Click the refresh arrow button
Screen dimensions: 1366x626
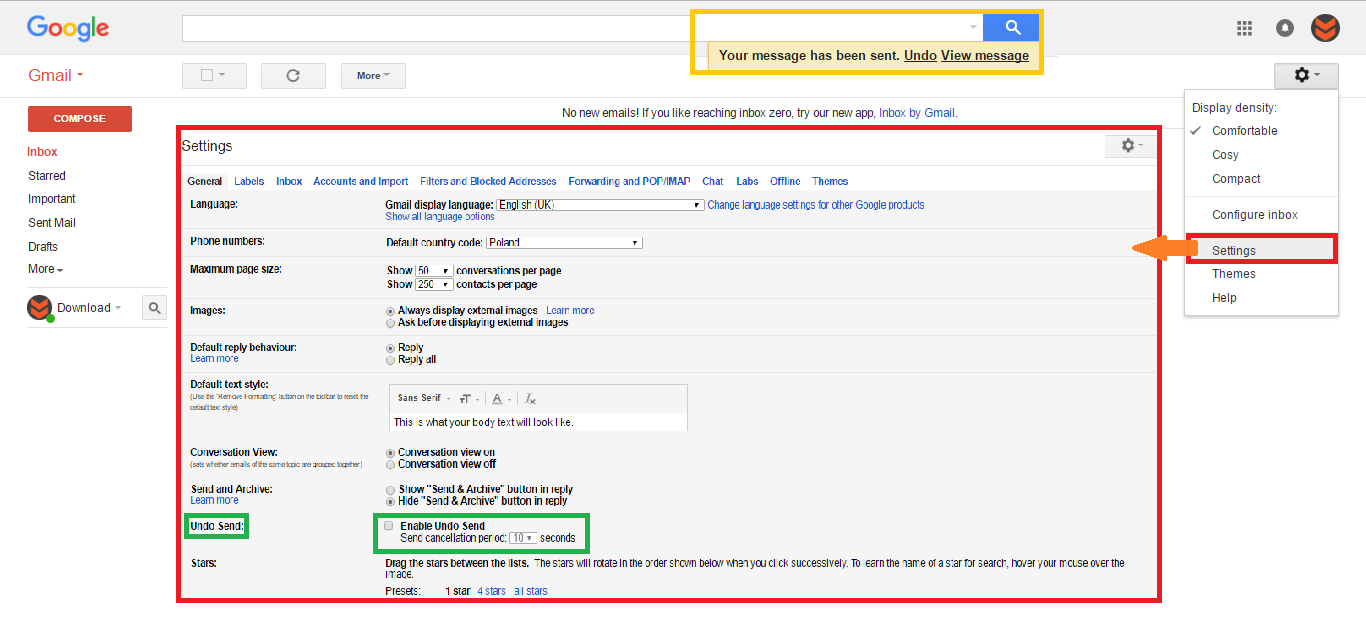(x=293, y=75)
